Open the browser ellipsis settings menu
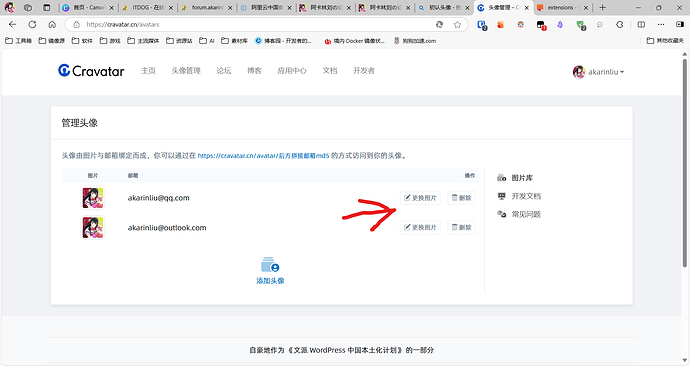 click(x=661, y=25)
